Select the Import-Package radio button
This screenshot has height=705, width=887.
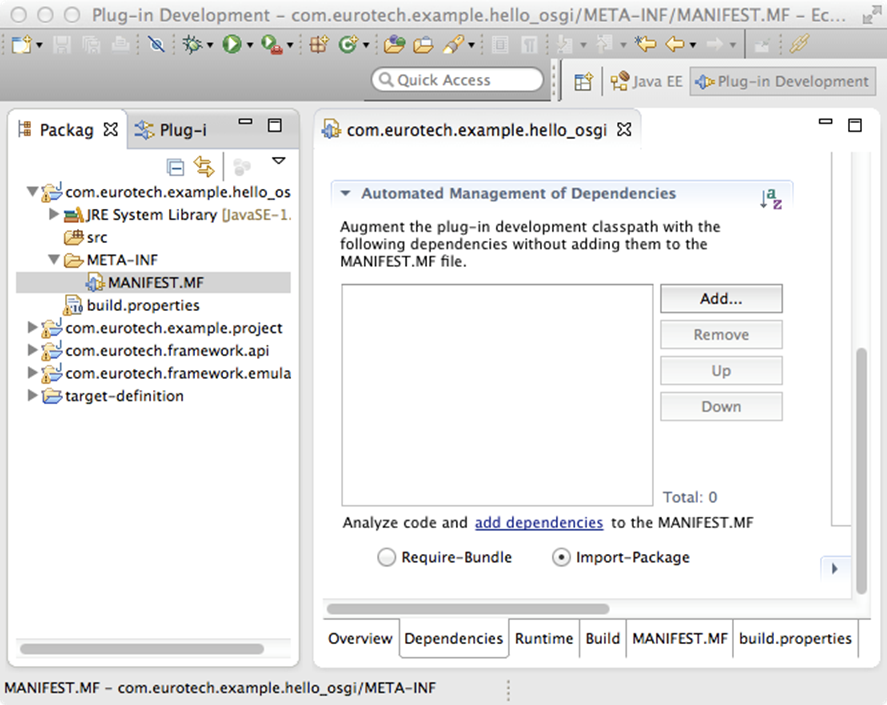(x=561, y=557)
